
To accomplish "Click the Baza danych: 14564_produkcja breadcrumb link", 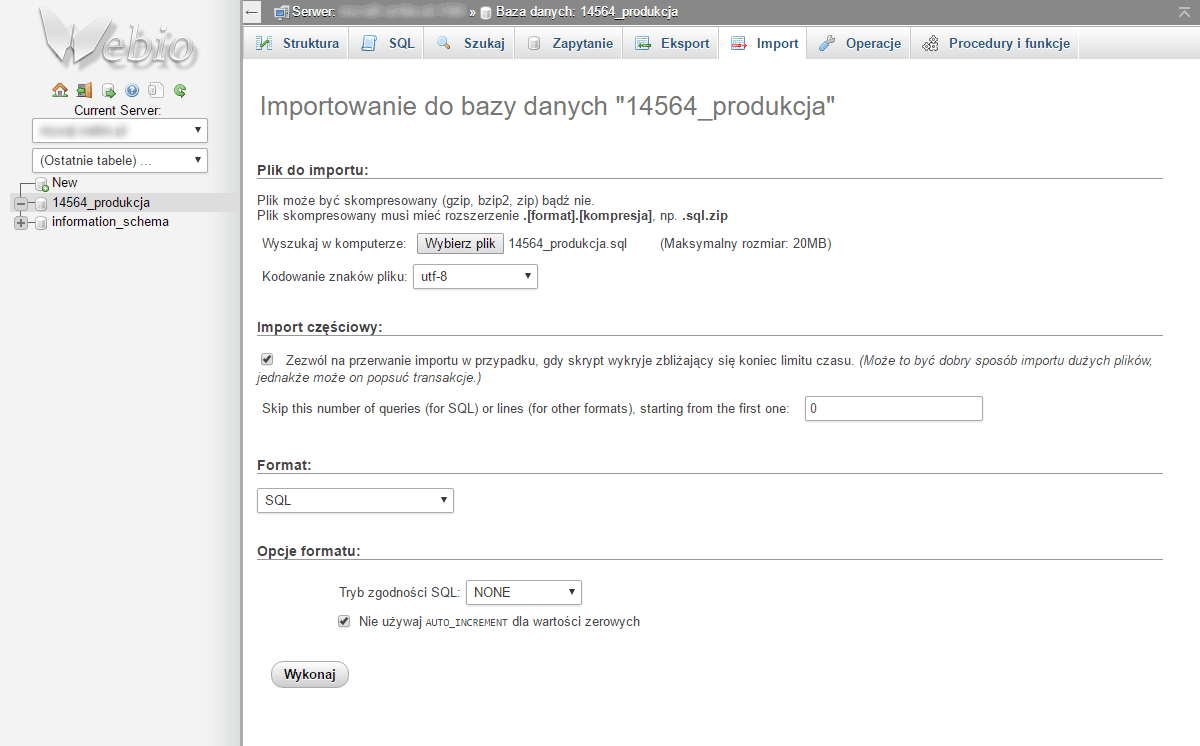I will pyautogui.click(x=587, y=12).
